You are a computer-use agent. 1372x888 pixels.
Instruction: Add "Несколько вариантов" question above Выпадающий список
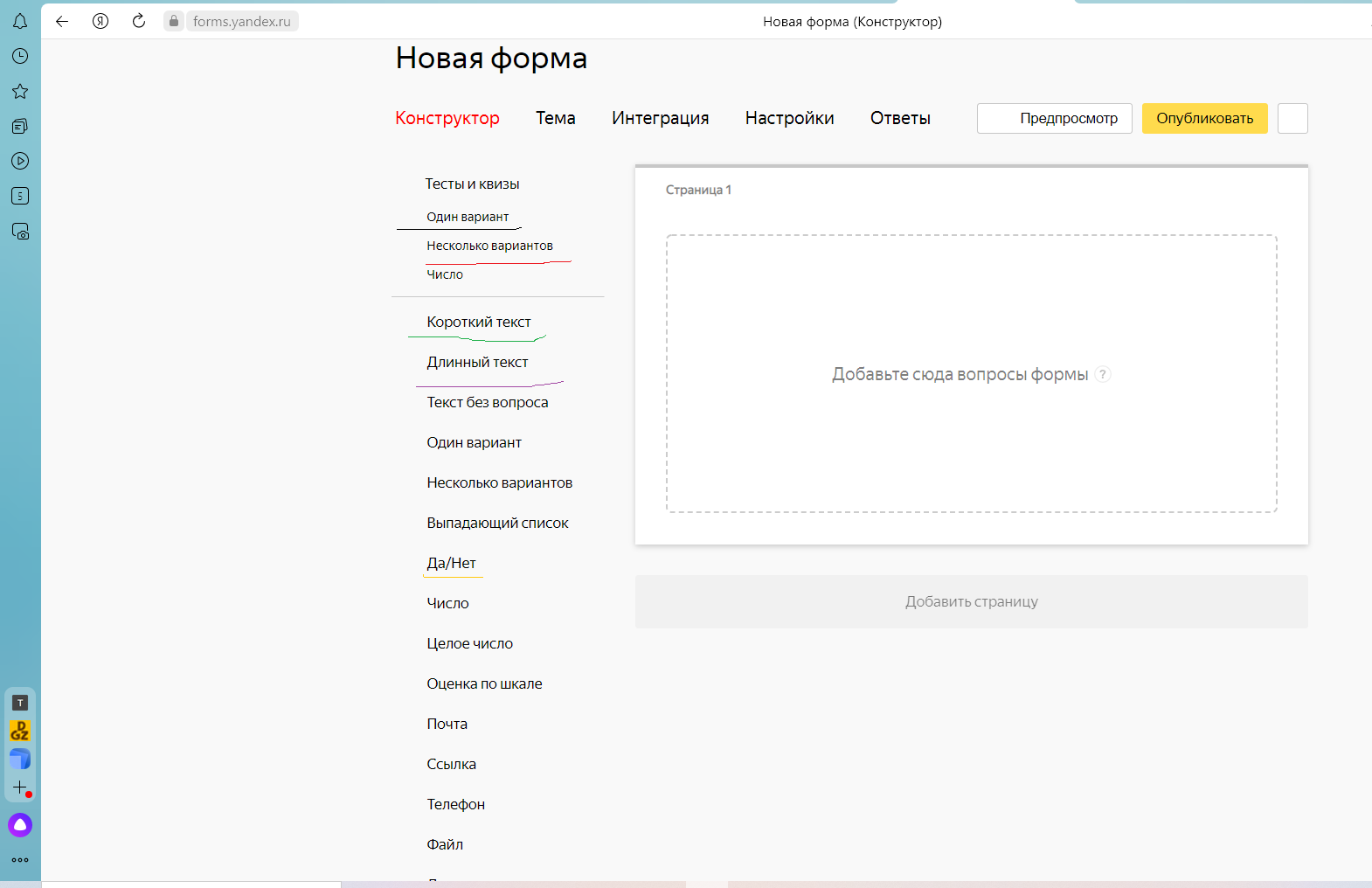pos(500,482)
